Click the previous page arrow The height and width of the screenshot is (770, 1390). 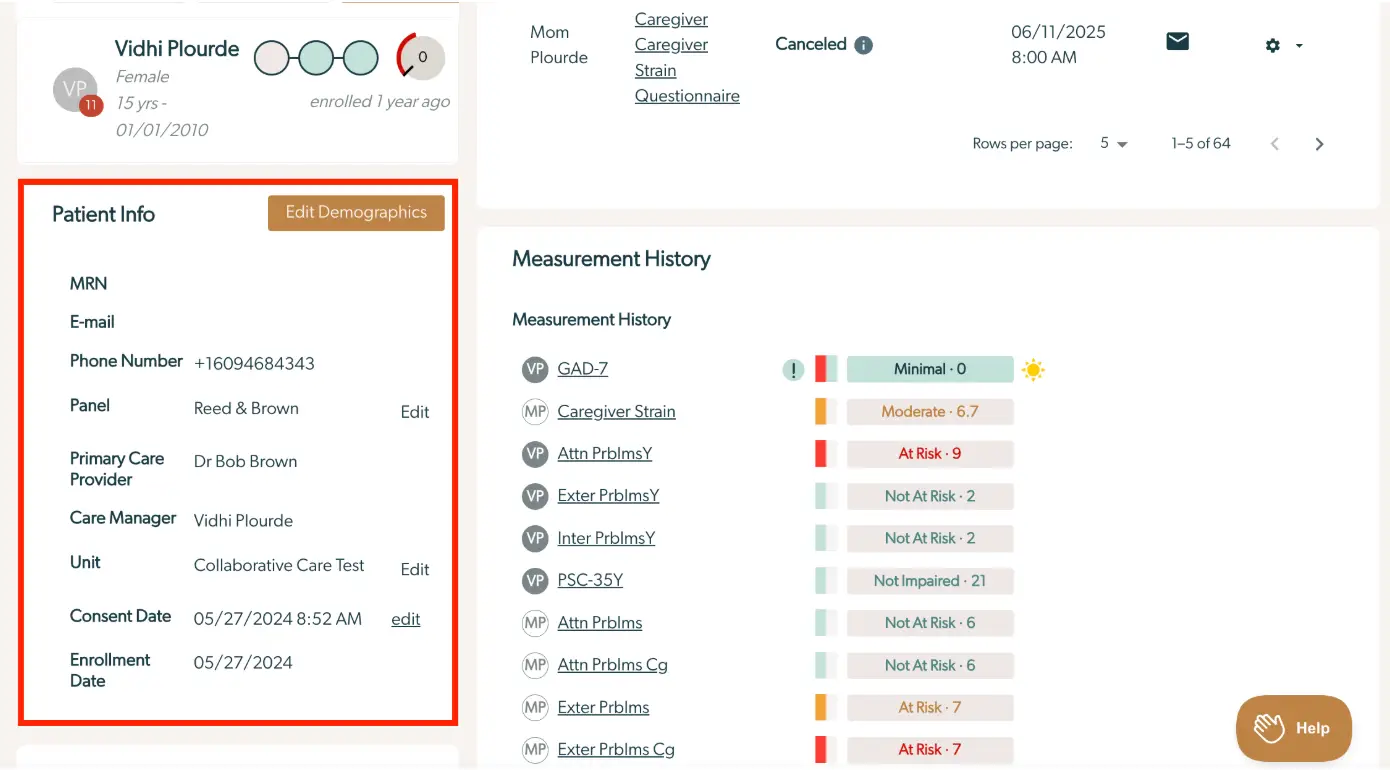click(x=1274, y=143)
